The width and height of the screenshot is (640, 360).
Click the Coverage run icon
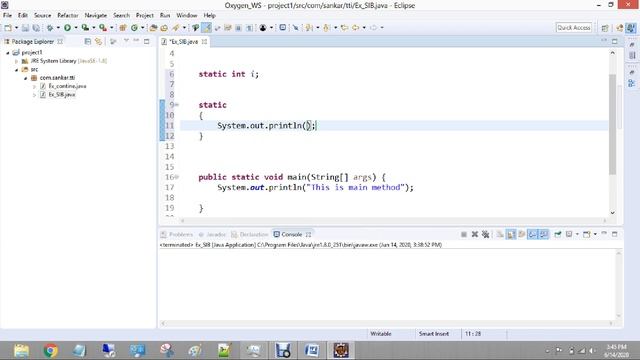pyautogui.click(x=85, y=28)
